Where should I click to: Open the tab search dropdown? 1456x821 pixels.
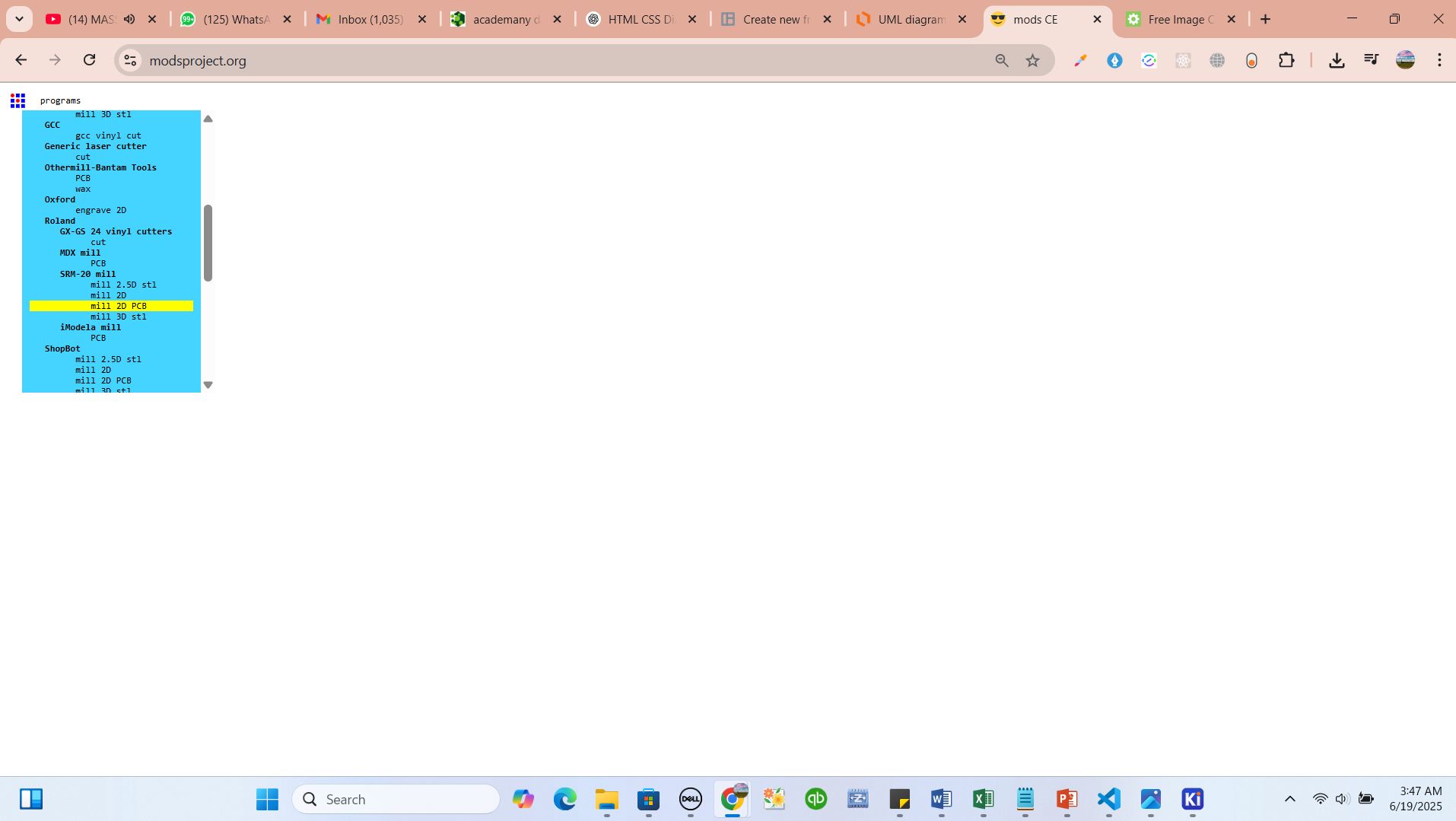[19, 19]
